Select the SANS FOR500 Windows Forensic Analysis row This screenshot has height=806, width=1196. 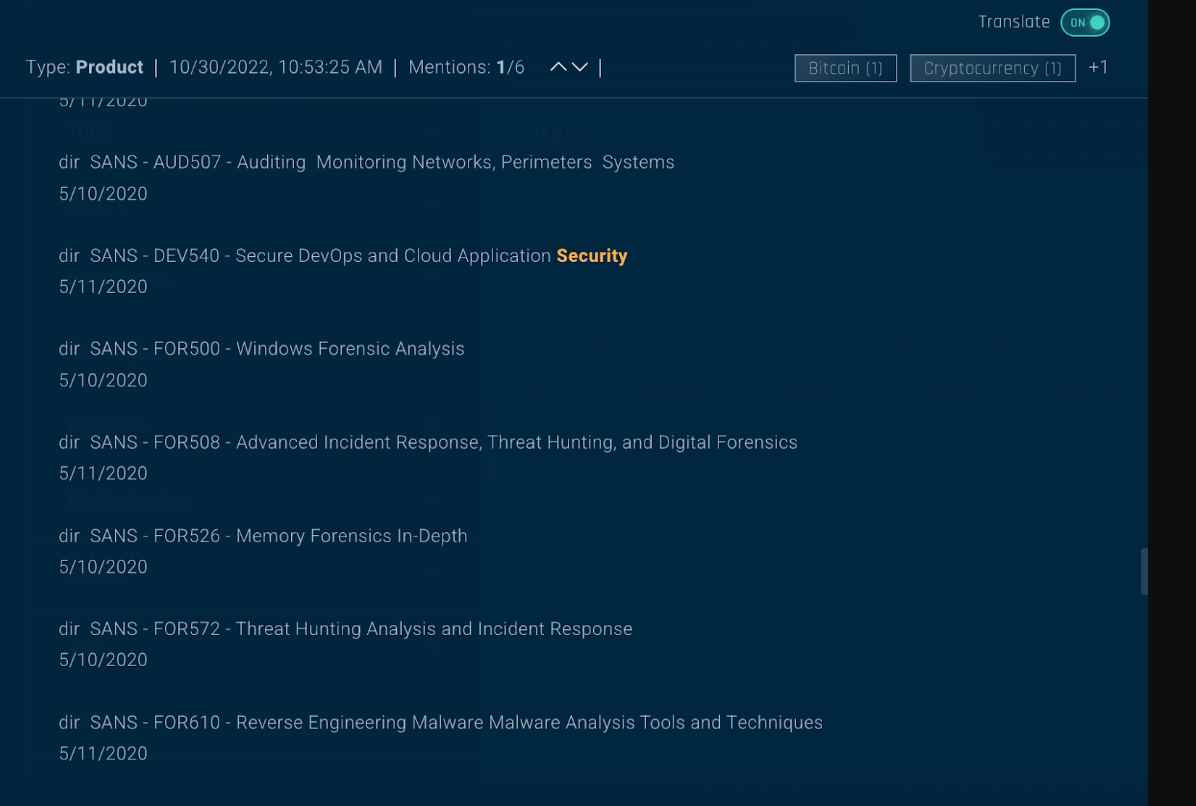tap(262, 348)
